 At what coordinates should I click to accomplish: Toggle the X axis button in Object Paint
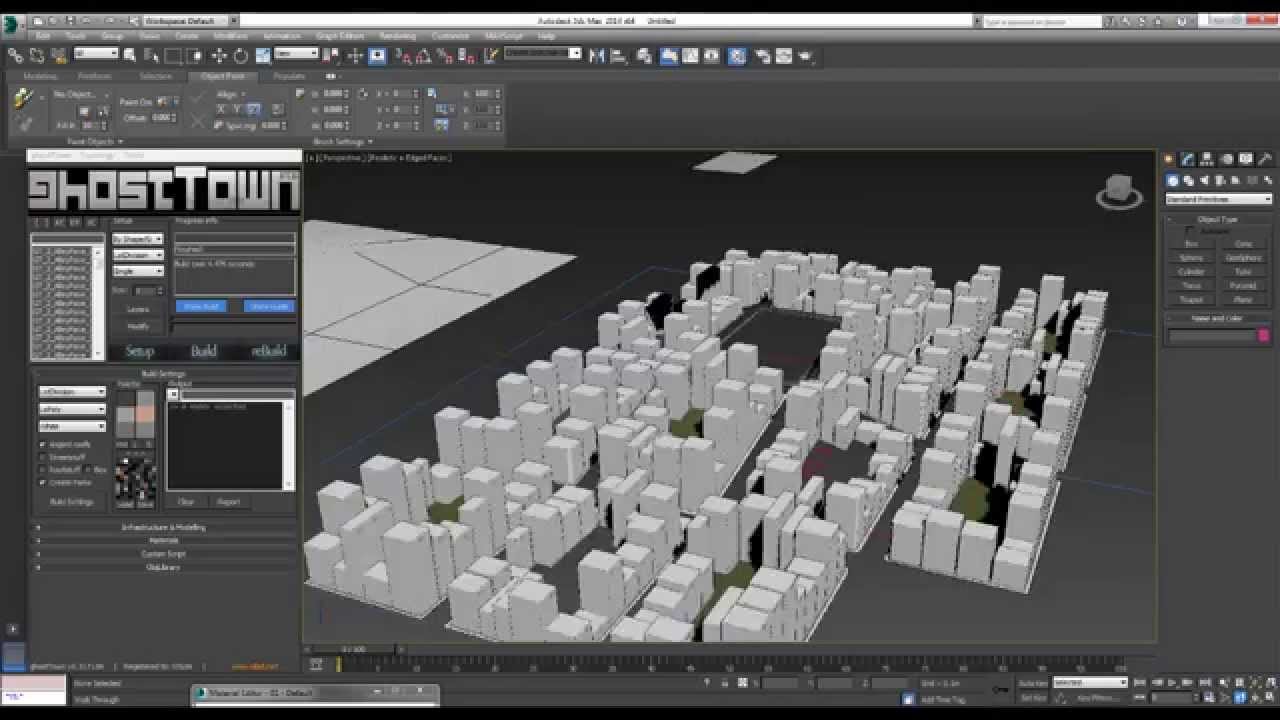point(222,109)
